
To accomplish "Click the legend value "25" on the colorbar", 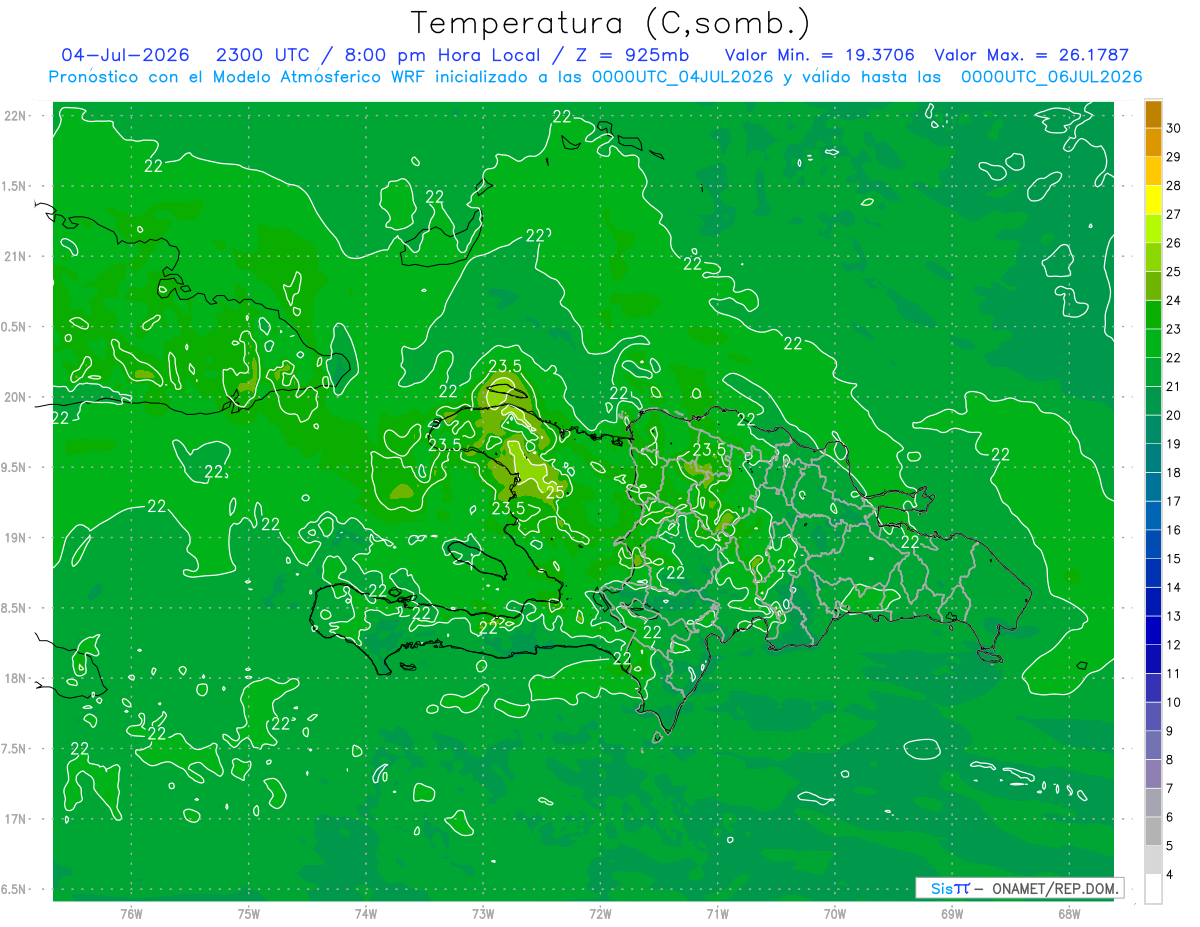I will (1174, 272).
